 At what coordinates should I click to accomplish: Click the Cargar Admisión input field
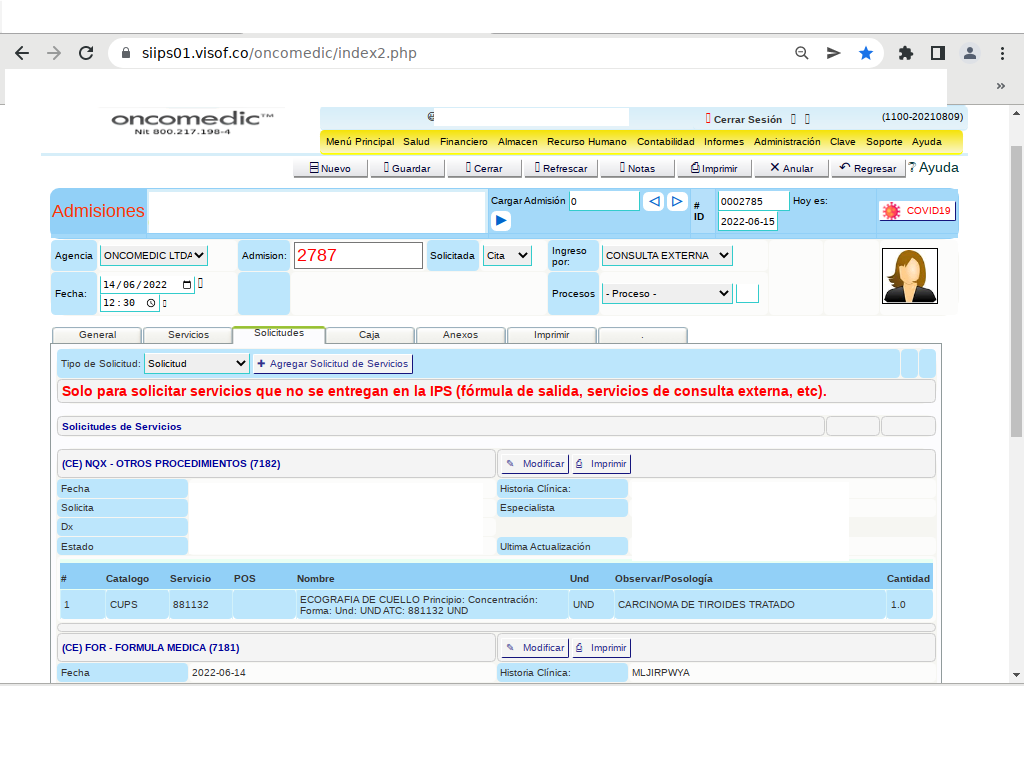[604, 201]
